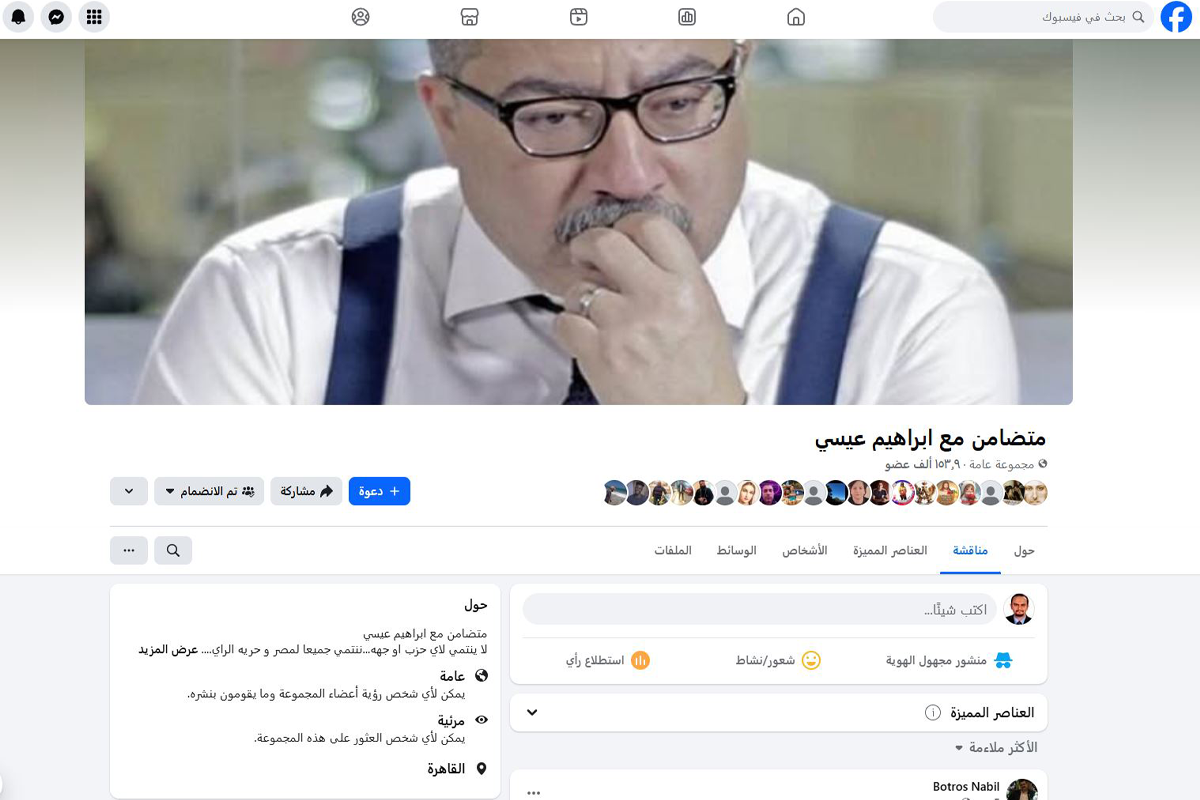The image size is (1200, 800).
Task: Go to the Home icon in the top navigation
Action: tap(796, 17)
